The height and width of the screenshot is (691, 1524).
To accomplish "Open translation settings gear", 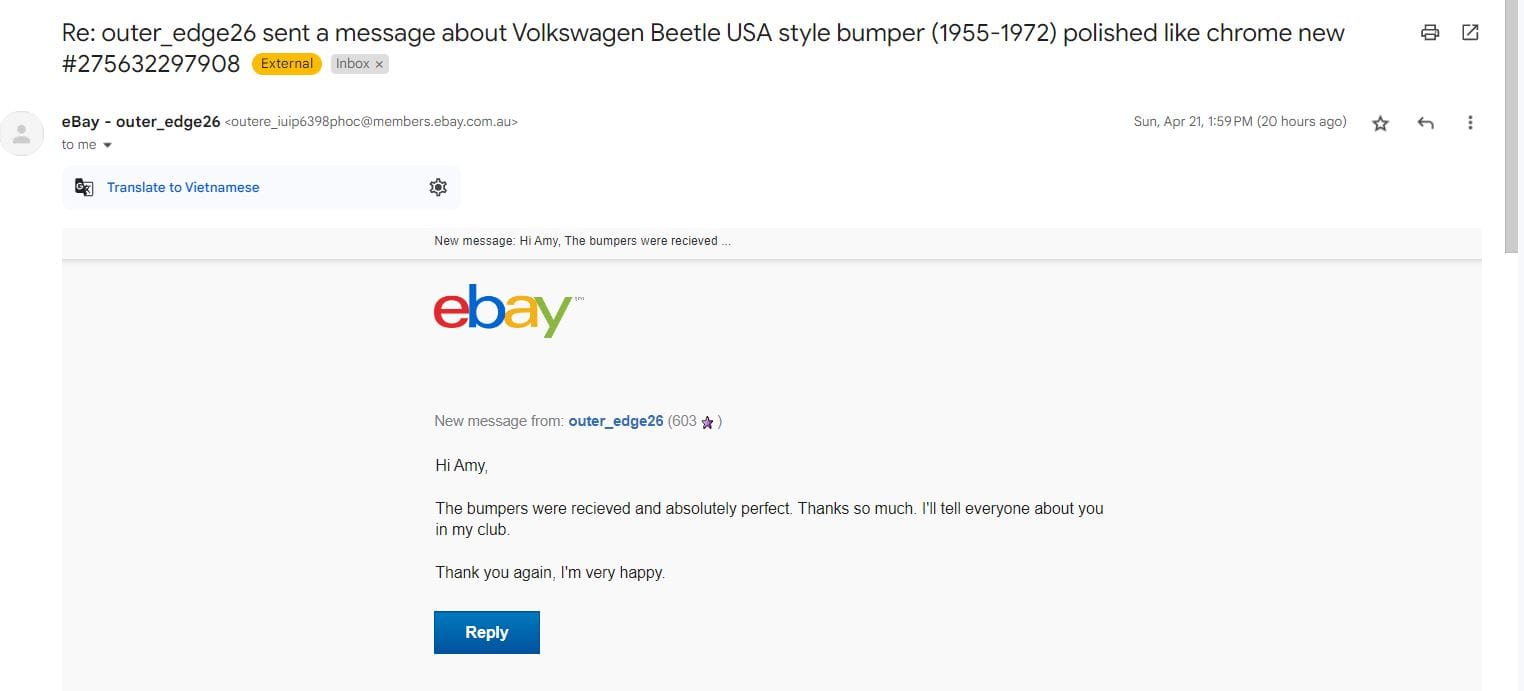I will coord(438,187).
